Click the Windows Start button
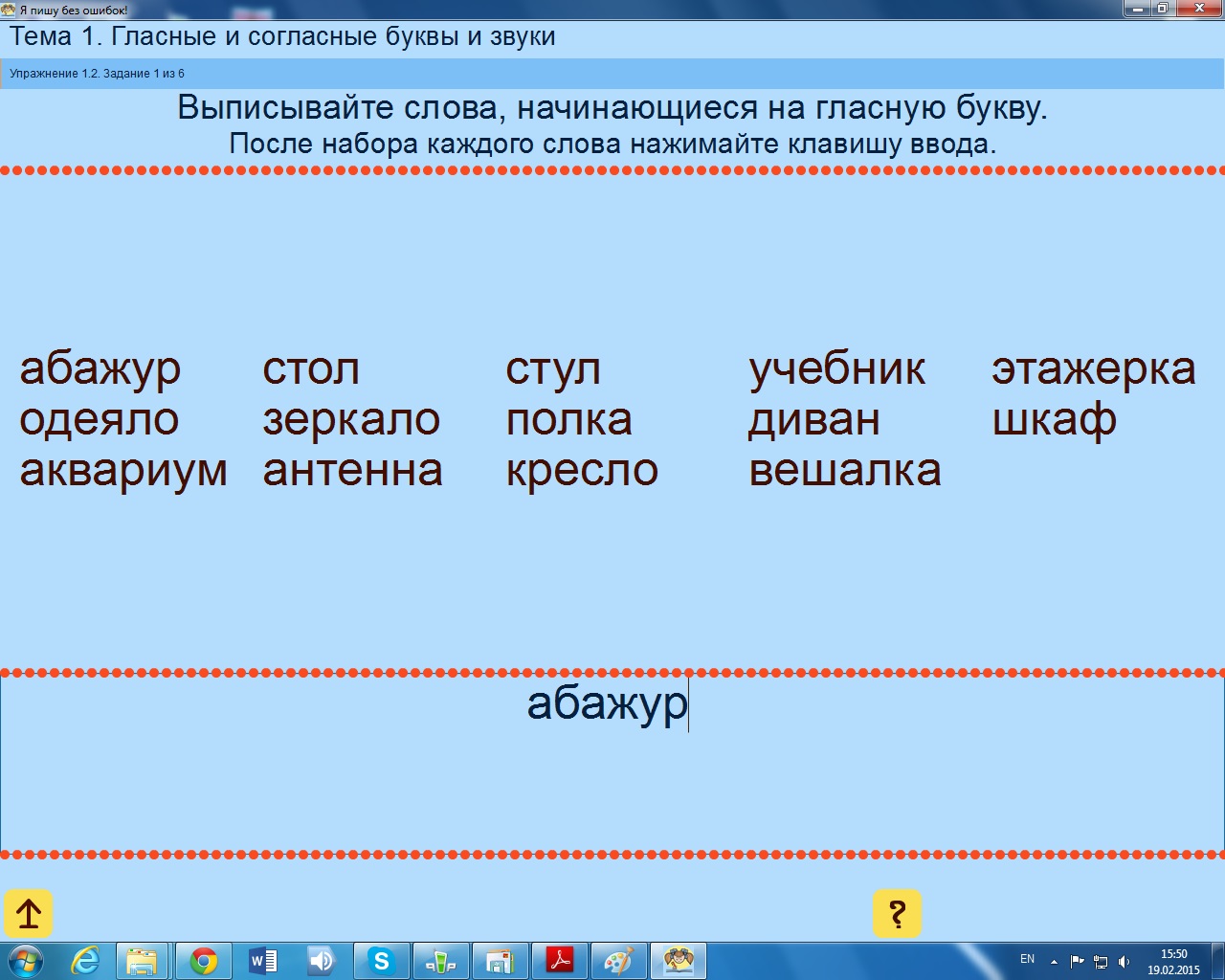This screenshot has height=980, width=1225. tap(26, 961)
